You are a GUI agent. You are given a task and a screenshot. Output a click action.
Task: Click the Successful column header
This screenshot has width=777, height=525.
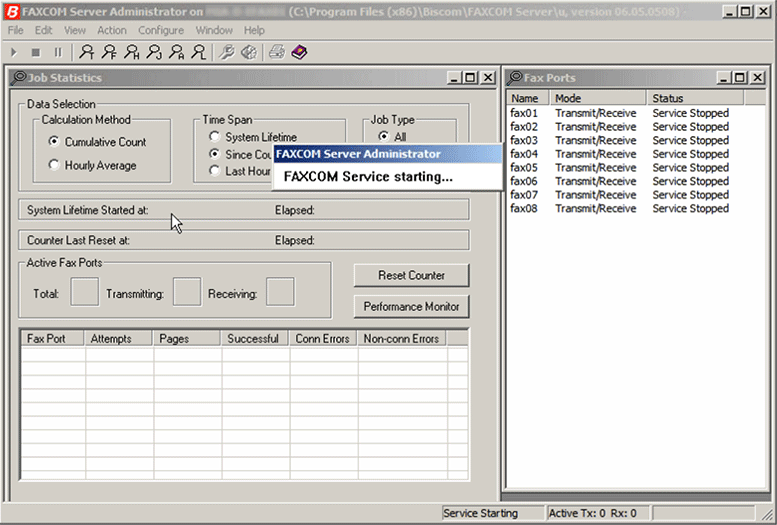[x=255, y=339]
